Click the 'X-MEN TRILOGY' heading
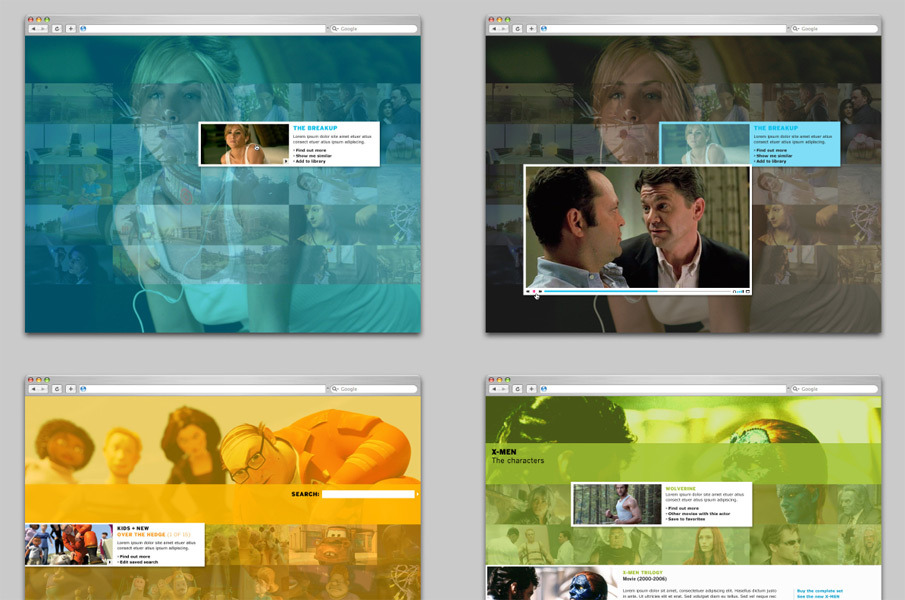This screenshot has height=600, width=905. click(x=642, y=572)
